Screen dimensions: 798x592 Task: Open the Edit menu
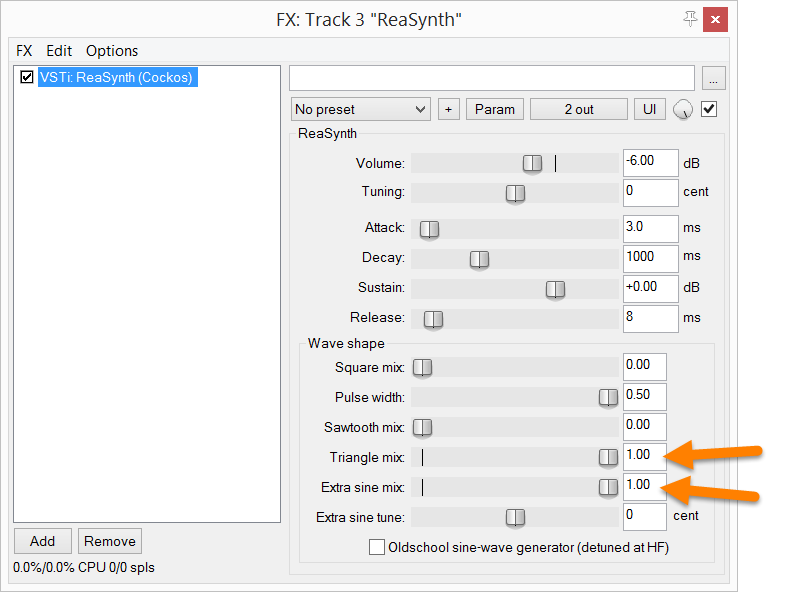59,51
